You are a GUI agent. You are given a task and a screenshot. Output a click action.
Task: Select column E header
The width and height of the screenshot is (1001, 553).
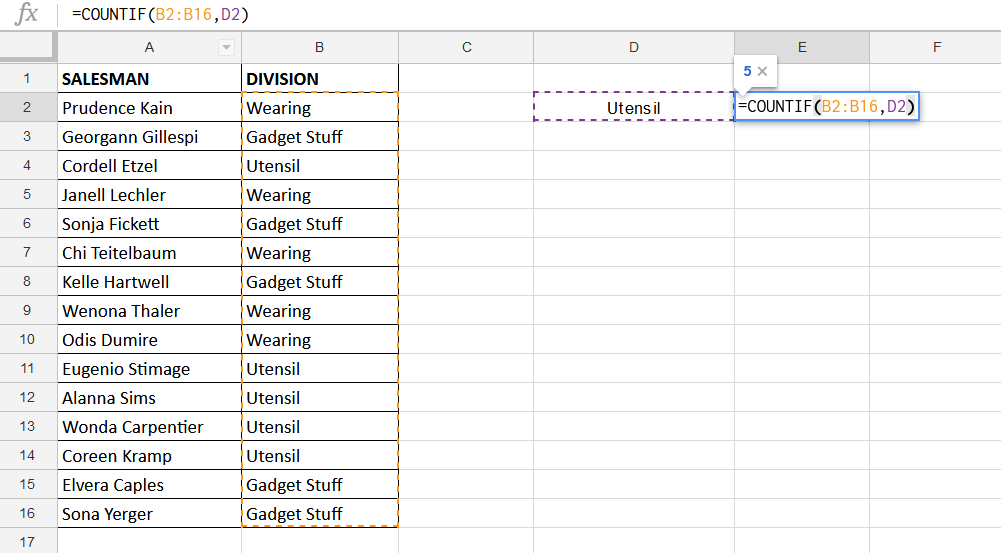[801, 48]
